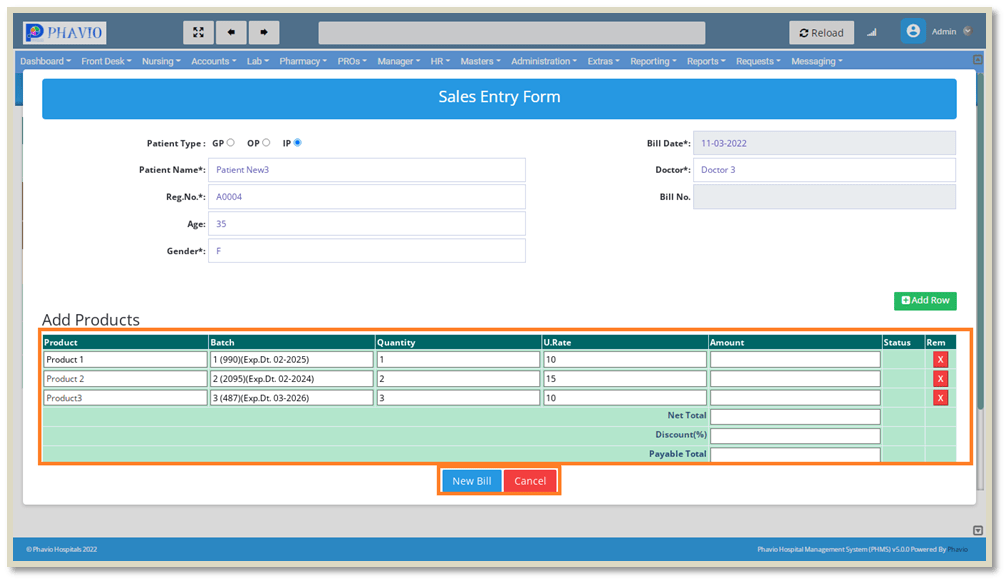The width and height of the screenshot is (1007, 582).
Task: Click Payable Total field
Action: click(795, 455)
